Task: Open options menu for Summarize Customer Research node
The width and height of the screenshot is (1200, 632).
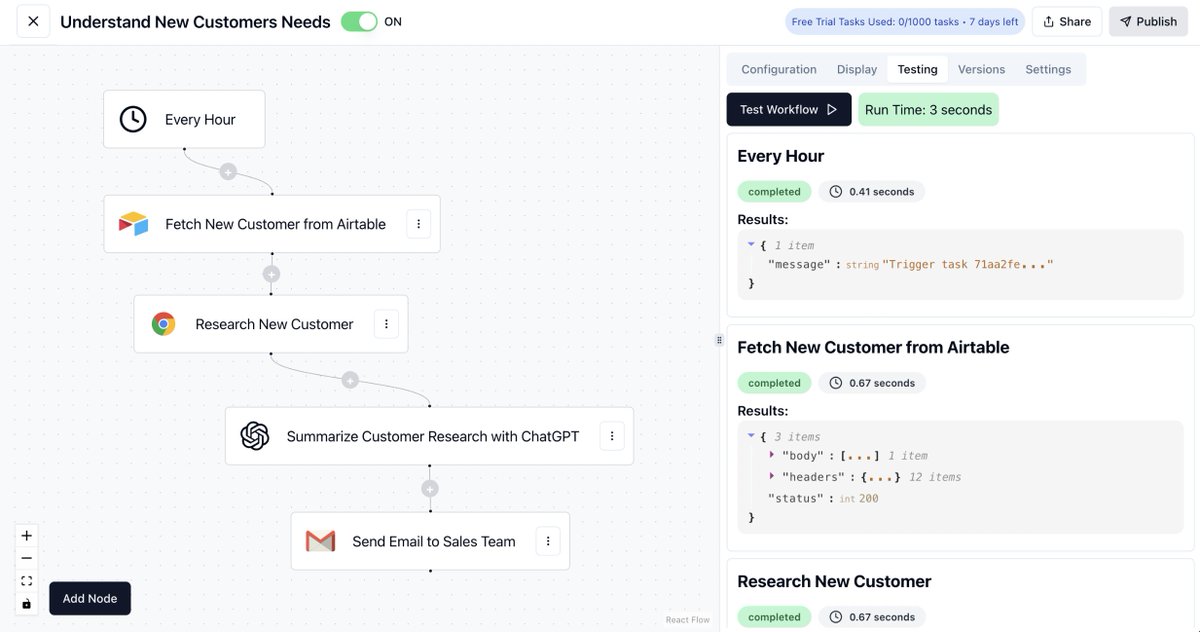Action: pos(612,436)
